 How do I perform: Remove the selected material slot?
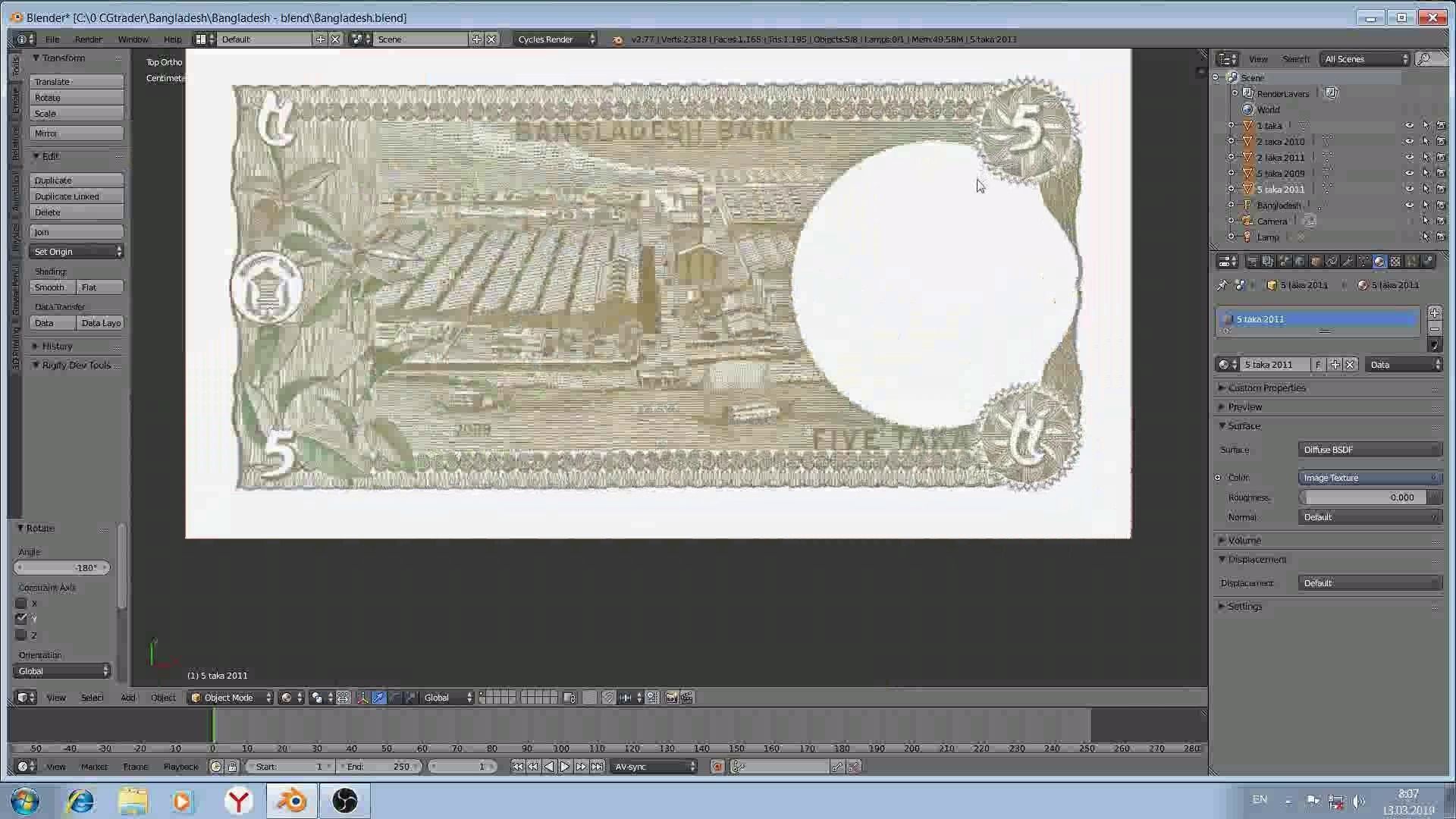[1434, 328]
